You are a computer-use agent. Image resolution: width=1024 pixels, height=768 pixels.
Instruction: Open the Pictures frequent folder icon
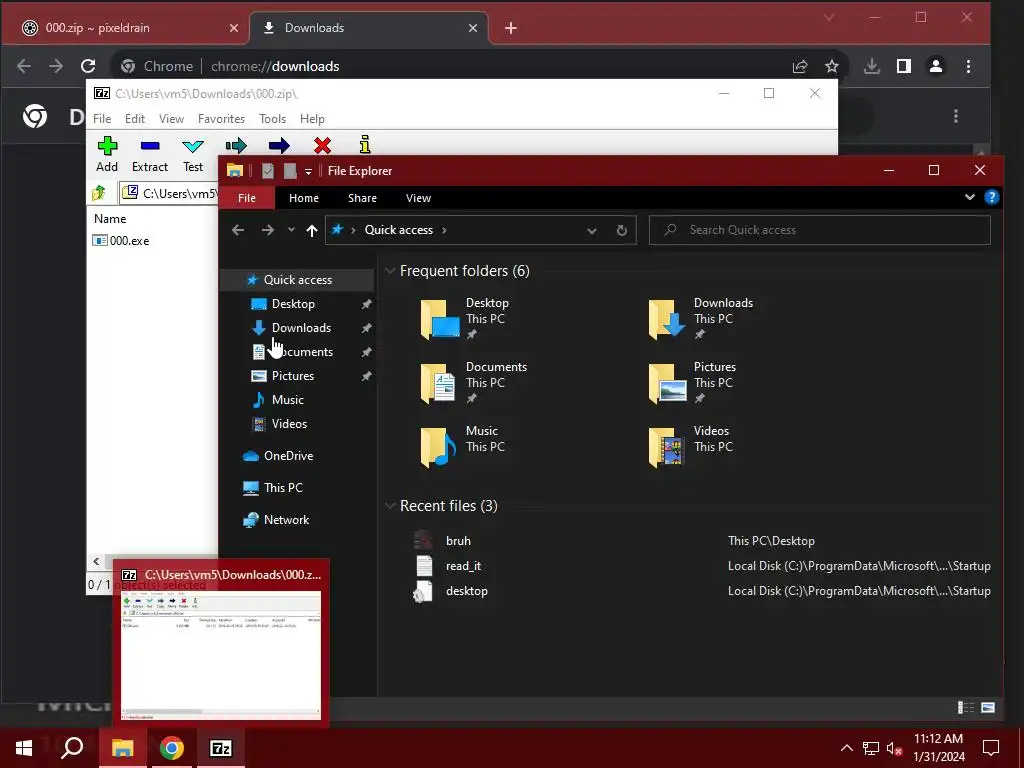point(667,383)
